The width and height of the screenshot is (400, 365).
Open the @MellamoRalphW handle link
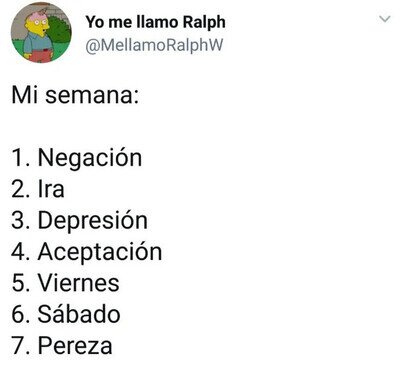154,45
